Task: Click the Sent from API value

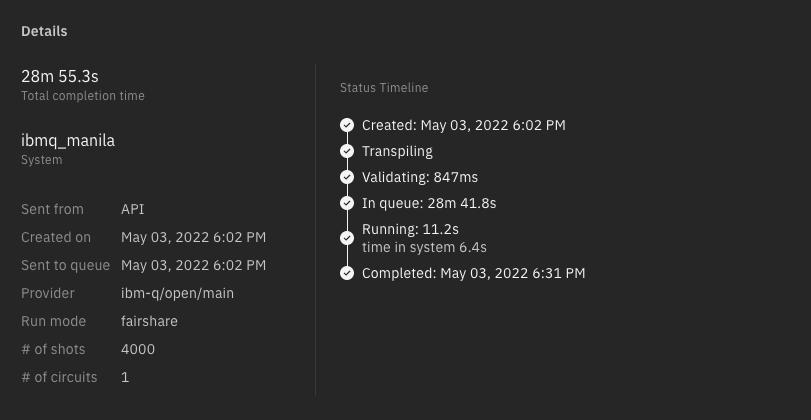Action: (133, 209)
